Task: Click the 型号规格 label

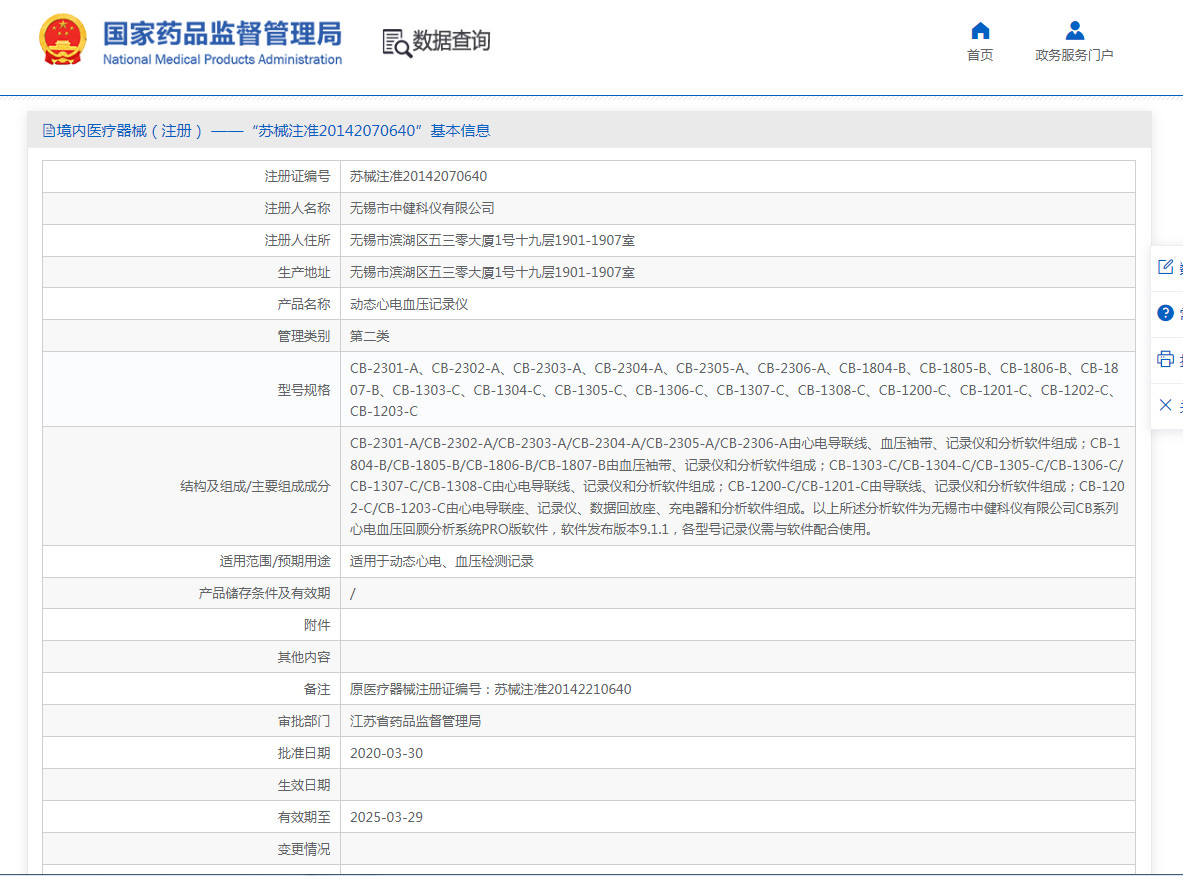Action: tap(304, 389)
